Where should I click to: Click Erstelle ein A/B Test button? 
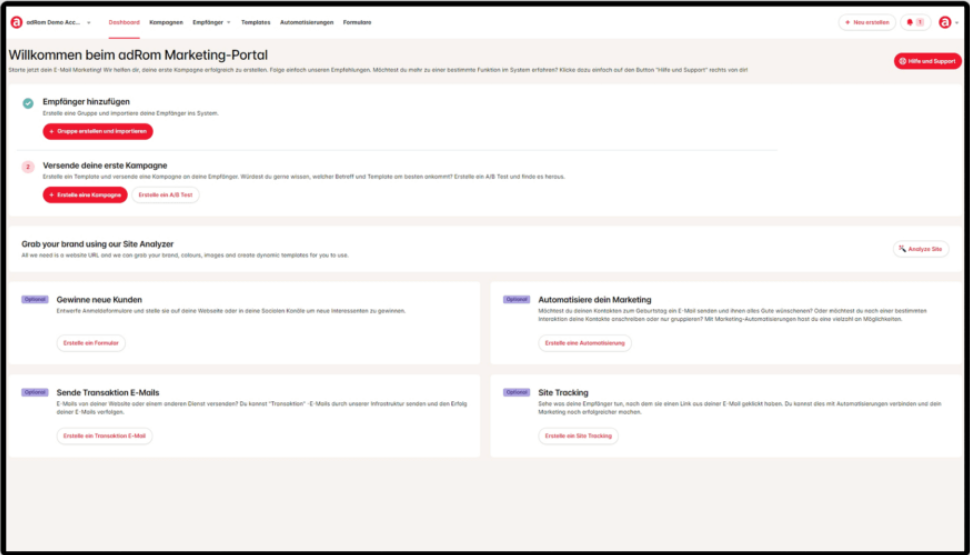pyautogui.click(x=165, y=195)
